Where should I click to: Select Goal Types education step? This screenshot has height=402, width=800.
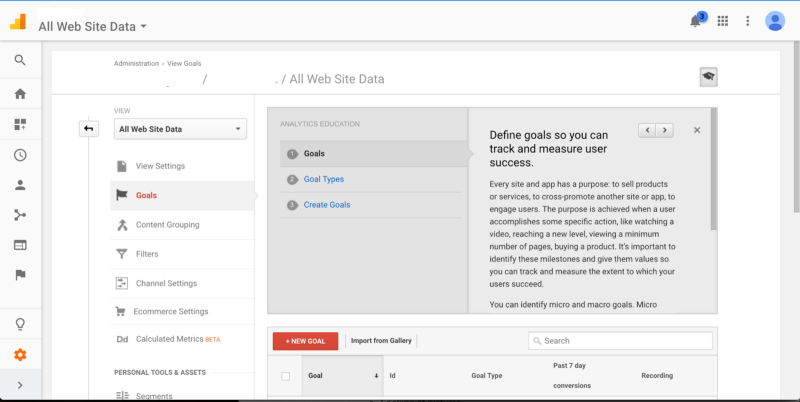(x=323, y=180)
